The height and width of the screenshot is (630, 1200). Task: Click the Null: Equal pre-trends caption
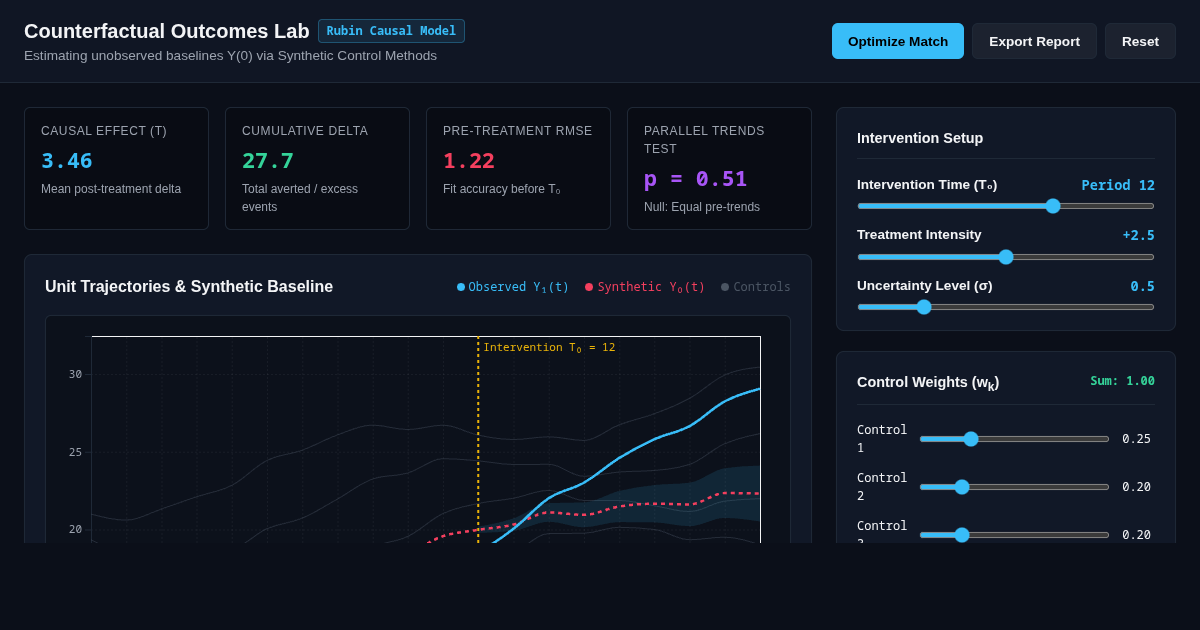pyautogui.click(x=702, y=207)
